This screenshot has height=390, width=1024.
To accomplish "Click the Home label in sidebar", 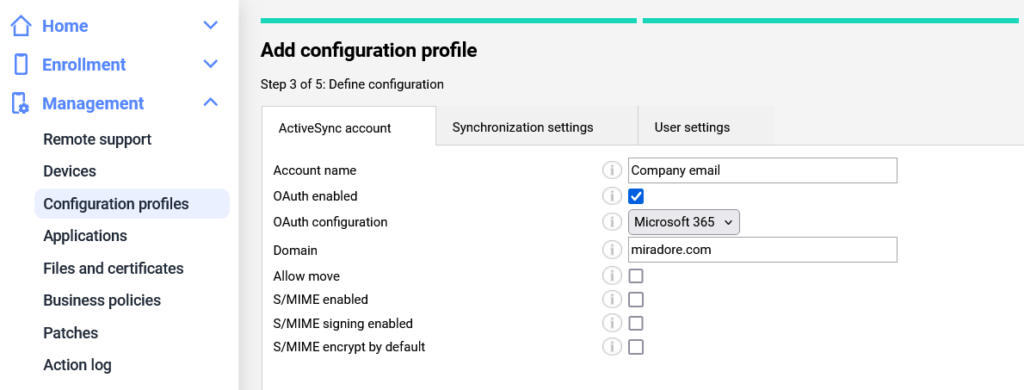I will point(65,26).
